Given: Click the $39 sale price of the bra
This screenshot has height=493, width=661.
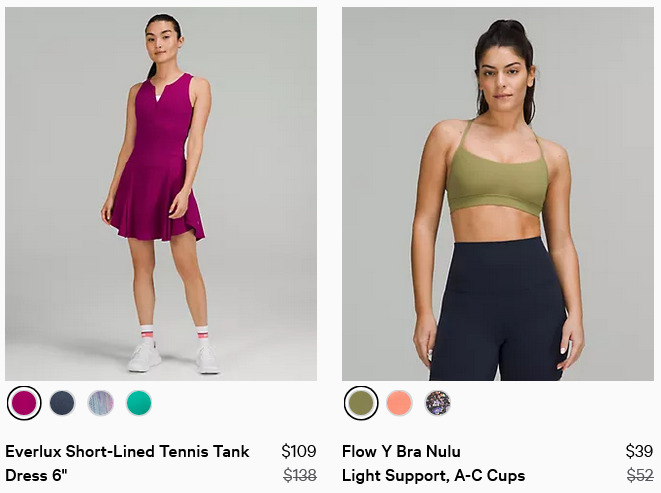Looking at the screenshot, I should [x=639, y=451].
